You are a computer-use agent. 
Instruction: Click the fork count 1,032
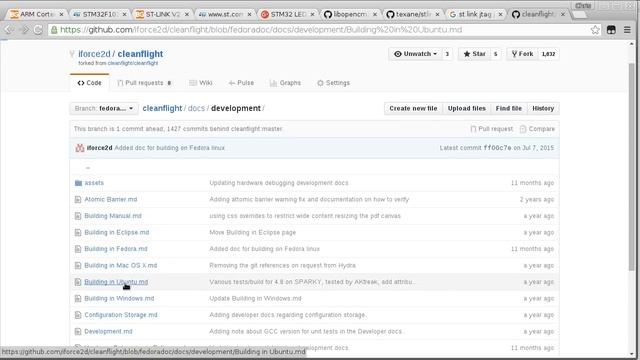tap(548, 54)
